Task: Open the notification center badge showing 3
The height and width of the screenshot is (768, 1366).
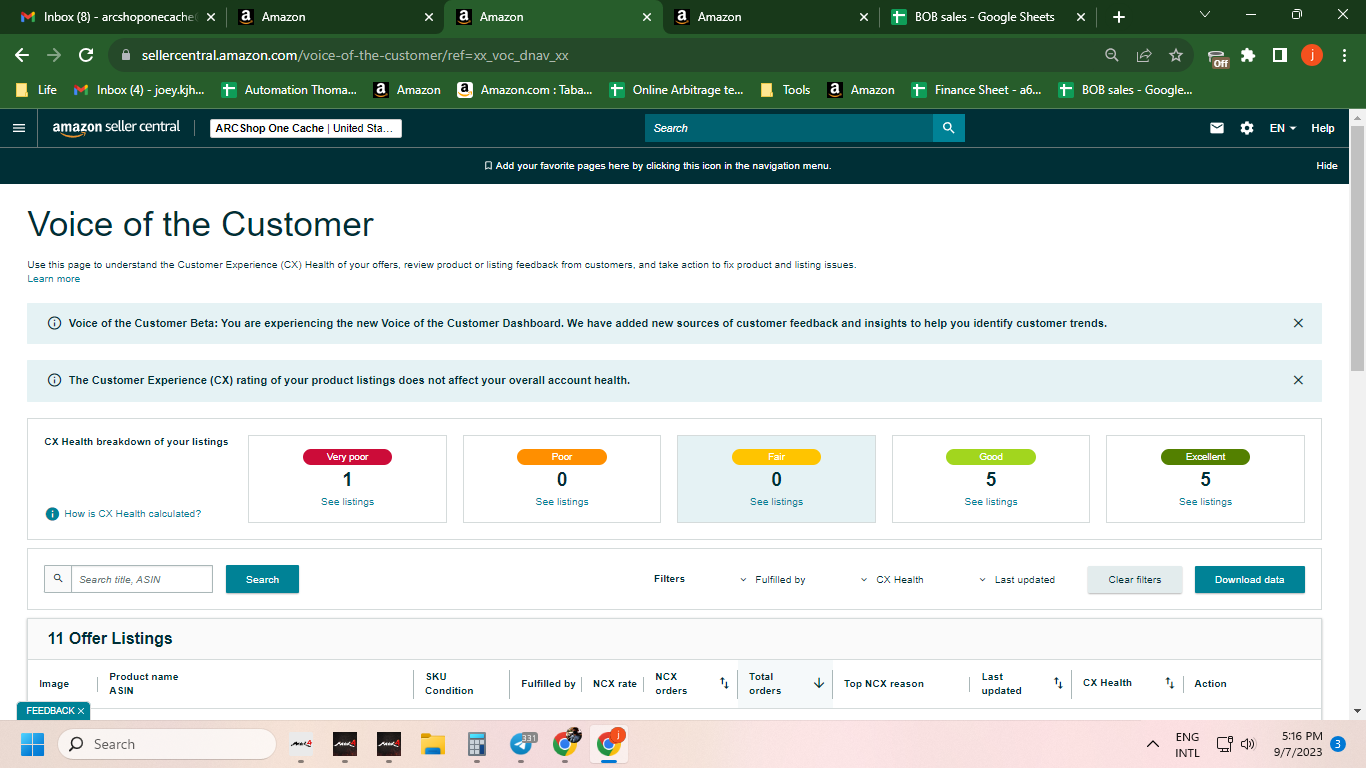Action: pyautogui.click(x=1337, y=744)
